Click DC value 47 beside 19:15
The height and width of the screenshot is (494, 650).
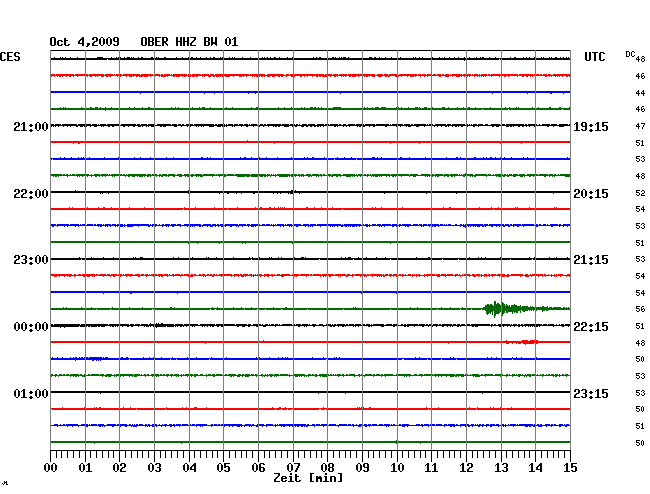pyautogui.click(x=640, y=126)
